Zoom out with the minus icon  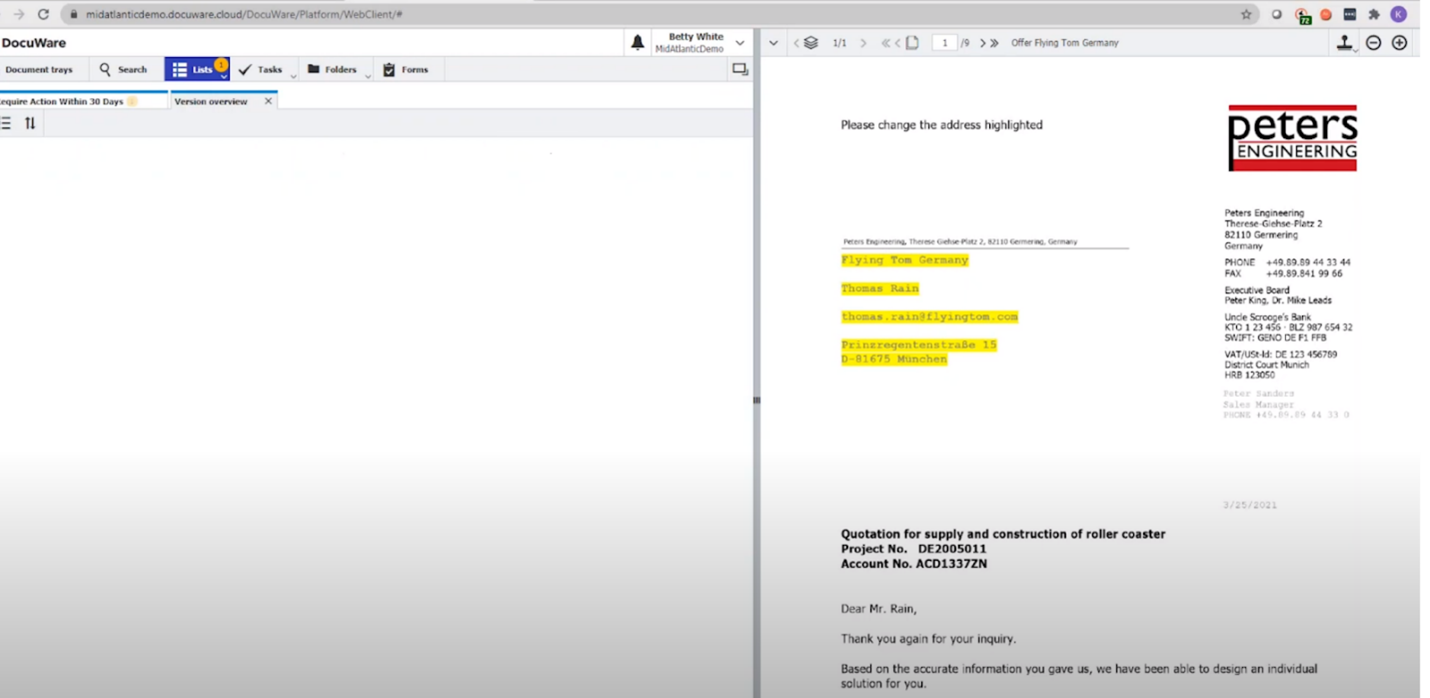1374,43
